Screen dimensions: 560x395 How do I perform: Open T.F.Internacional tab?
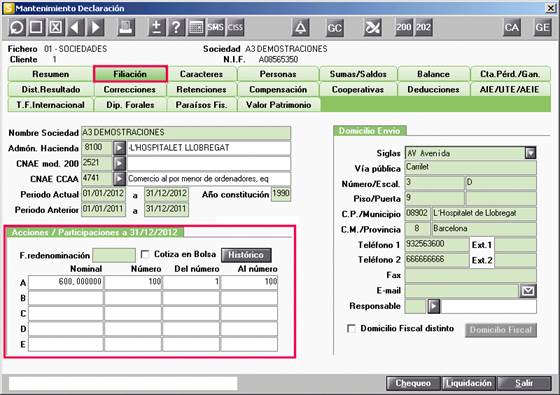point(50,105)
